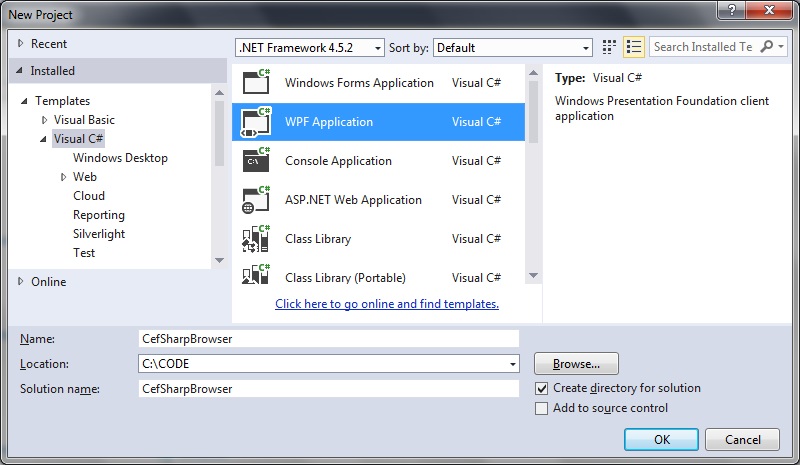
Task: Open the Location path dropdown arrow
Action: click(x=513, y=364)
